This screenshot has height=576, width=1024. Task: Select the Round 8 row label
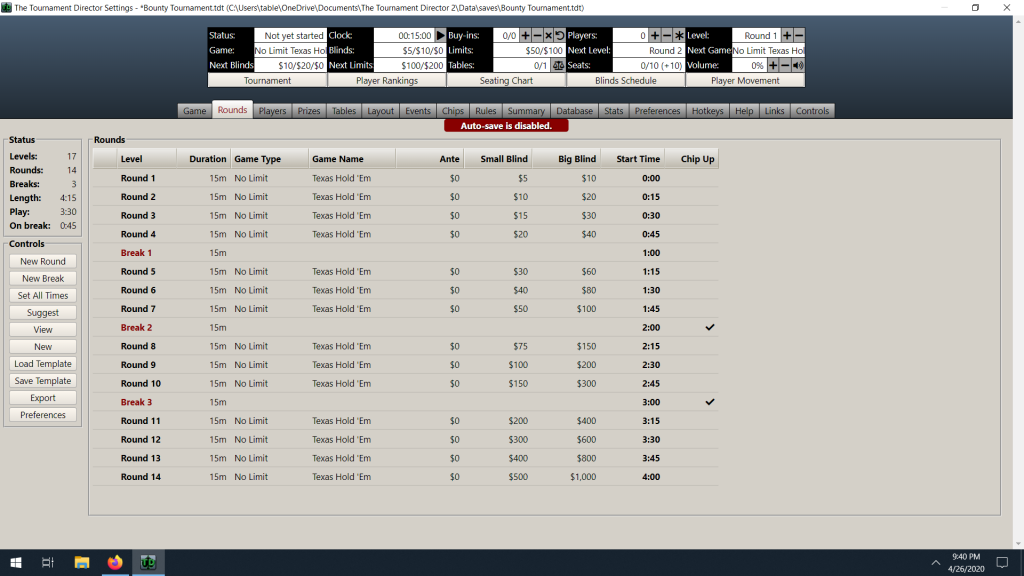click(x=138, y=346)
